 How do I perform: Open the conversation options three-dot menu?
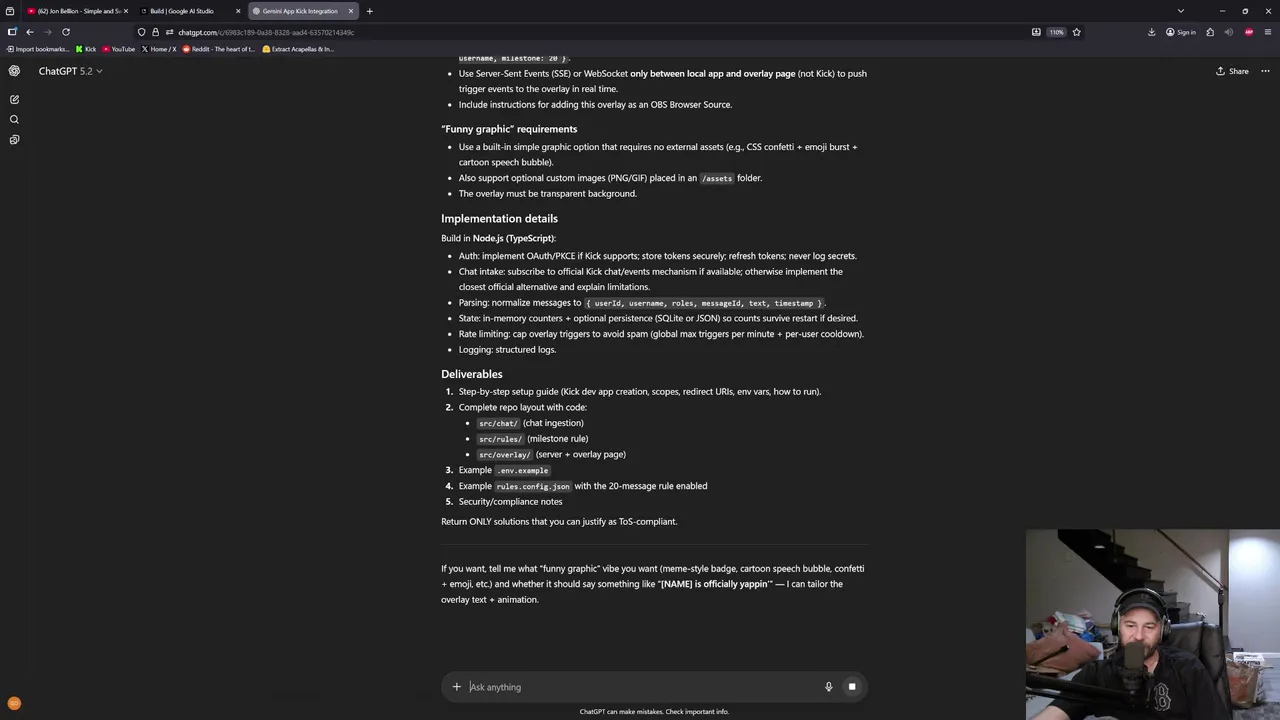(x=1265, y=71)
